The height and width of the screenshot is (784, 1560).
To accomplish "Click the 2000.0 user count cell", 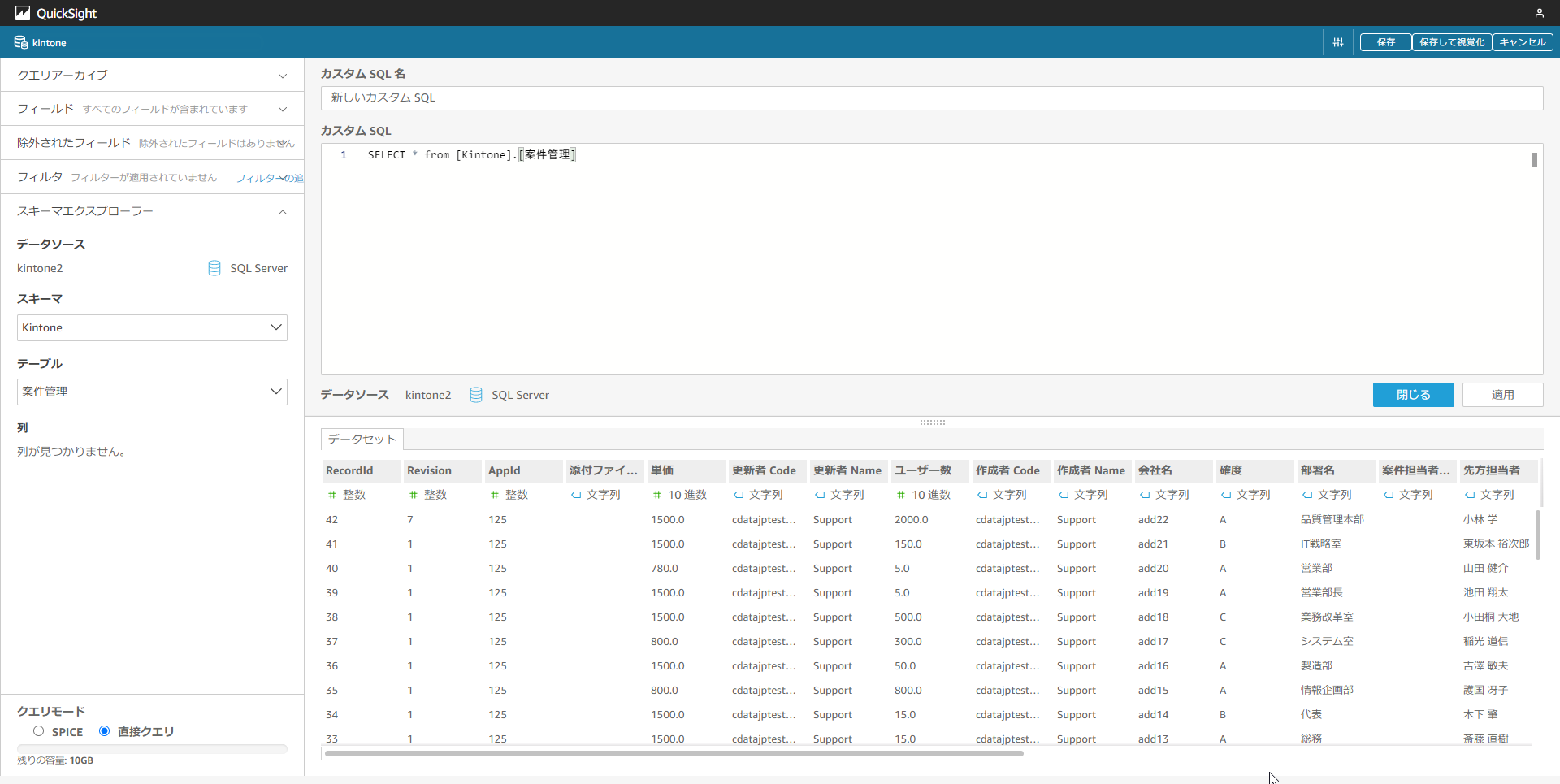I will point(911,519).
